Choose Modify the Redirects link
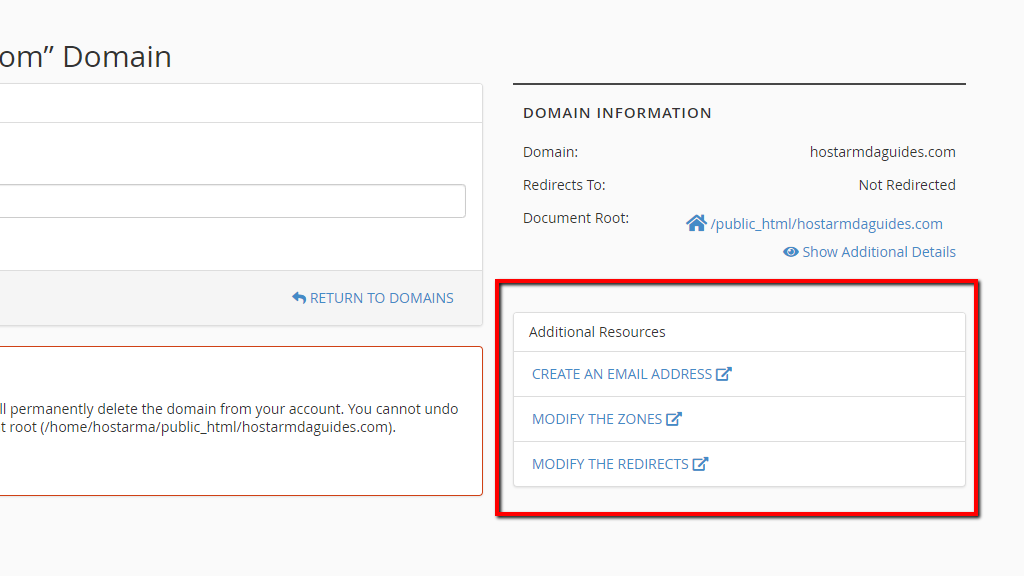Screen dimensions: 1024x576 coord(610,464)
